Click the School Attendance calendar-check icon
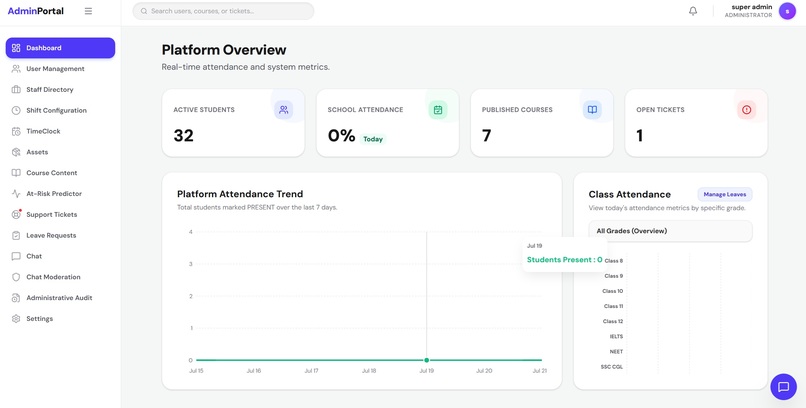The width and height of the screenshot is (806, 408). [x=438, y=109]
